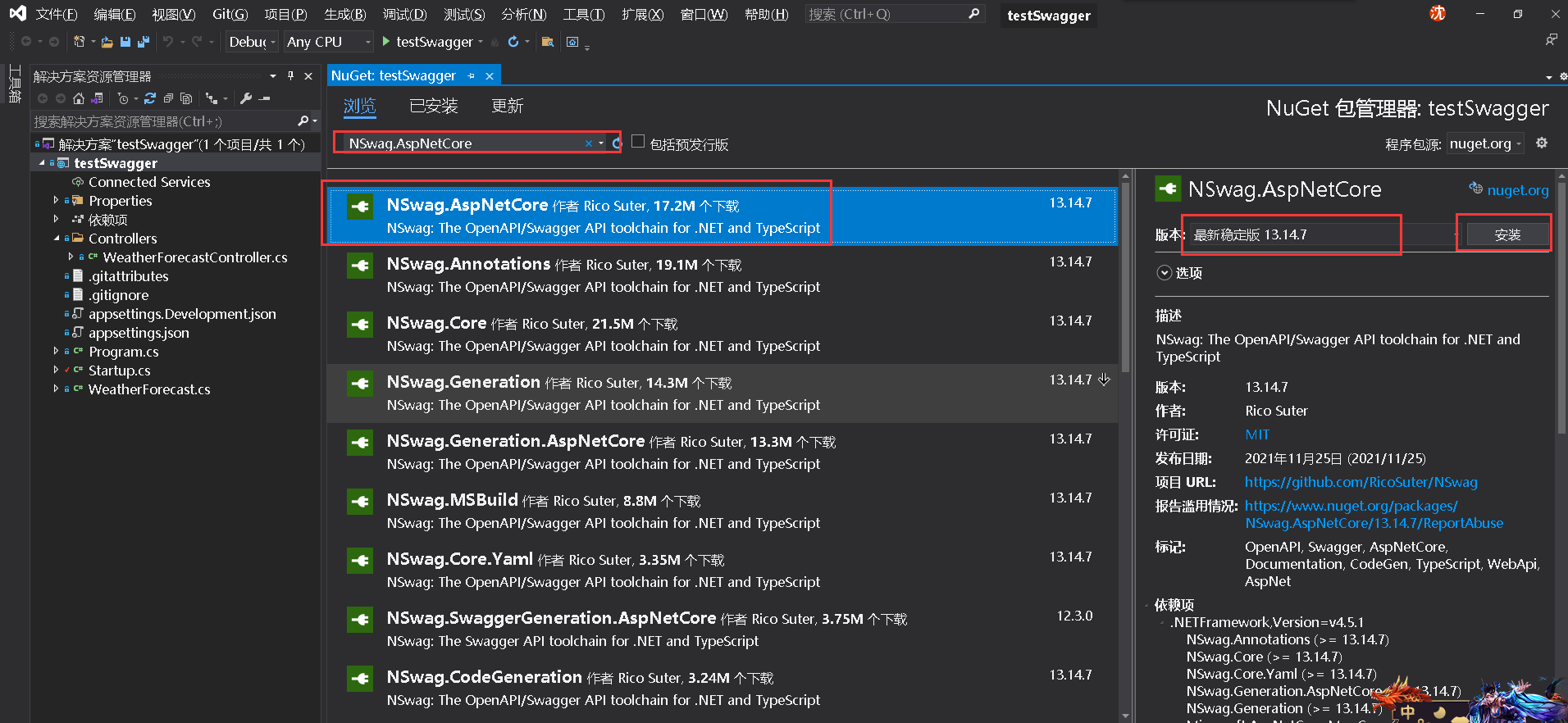
Task: Open testSwagger launch profile dropdown arrow
Action: [481, 42]
